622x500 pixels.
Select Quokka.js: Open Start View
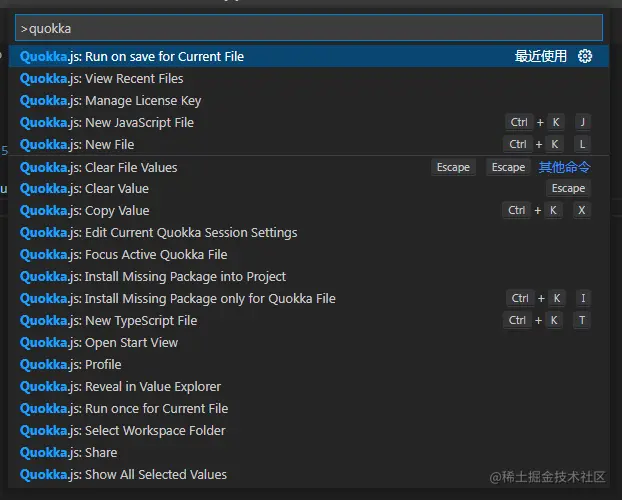[x=309, y=342]
